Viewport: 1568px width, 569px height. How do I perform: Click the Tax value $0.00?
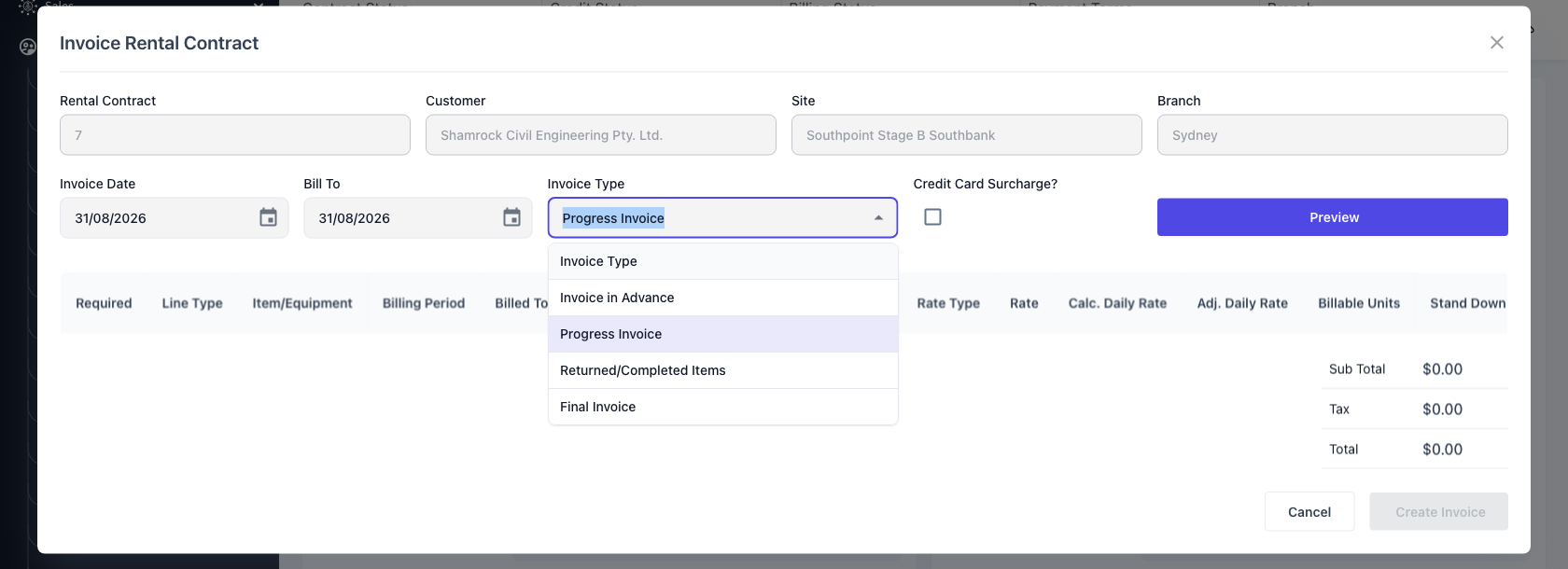click(1442, 409)
